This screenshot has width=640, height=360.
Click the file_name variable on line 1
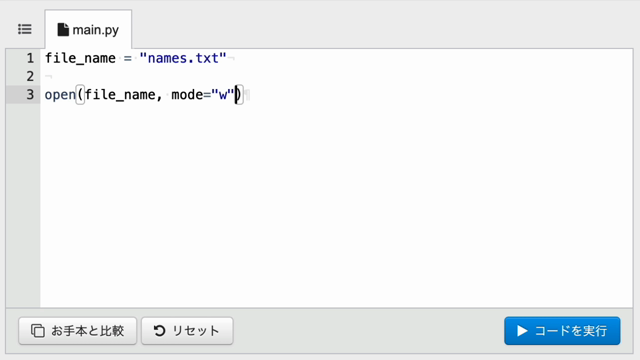click(x=80, y=58)
